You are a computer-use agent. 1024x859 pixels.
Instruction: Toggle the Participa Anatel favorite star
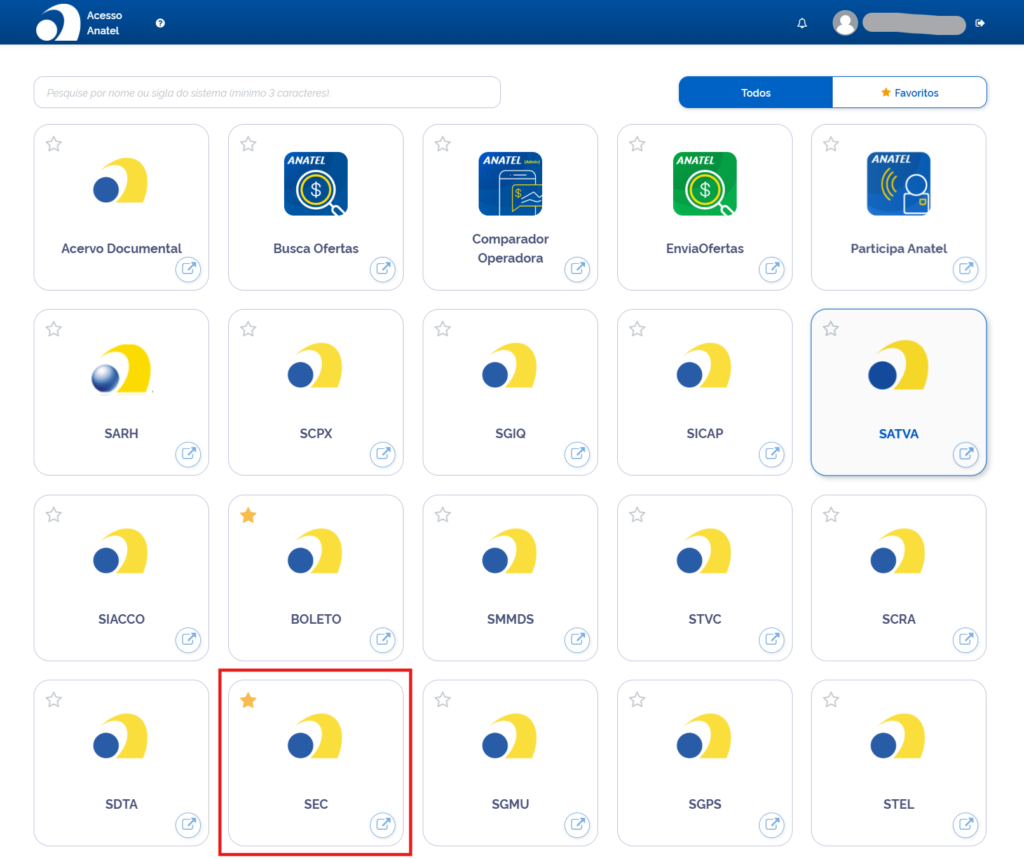click(x=831, y=144)
